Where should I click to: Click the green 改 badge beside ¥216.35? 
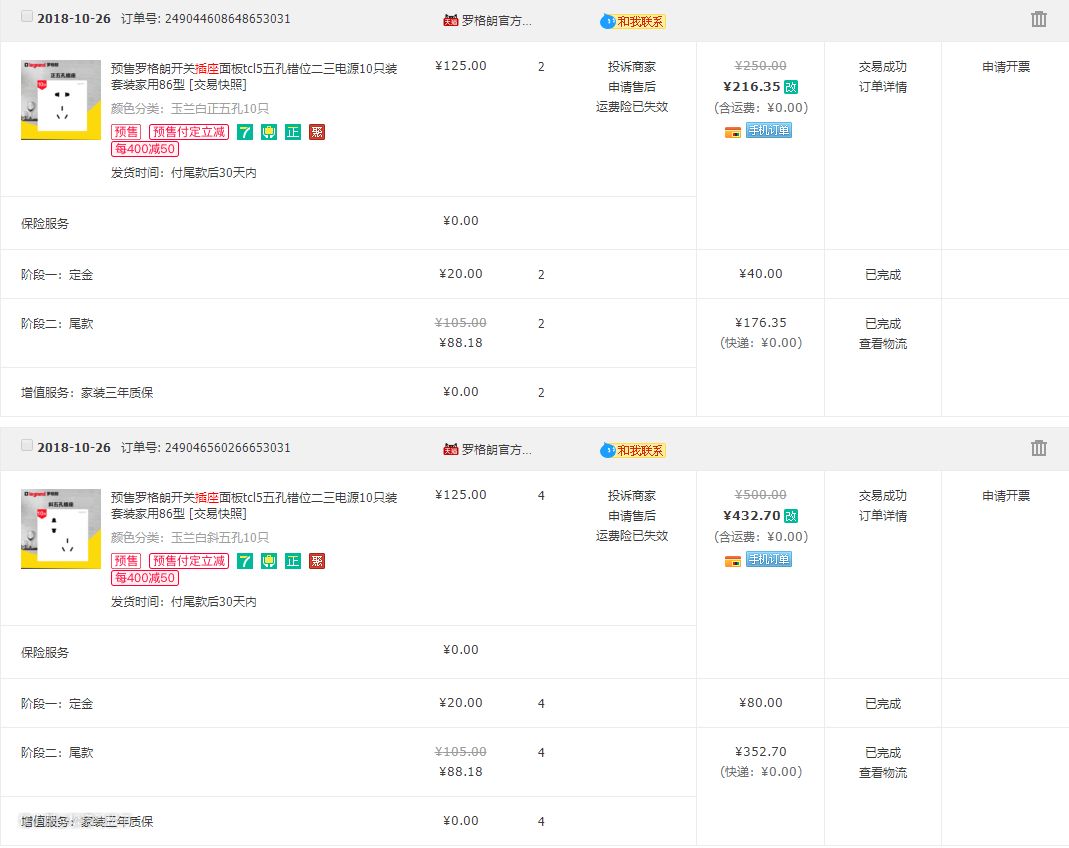(791, 87)
